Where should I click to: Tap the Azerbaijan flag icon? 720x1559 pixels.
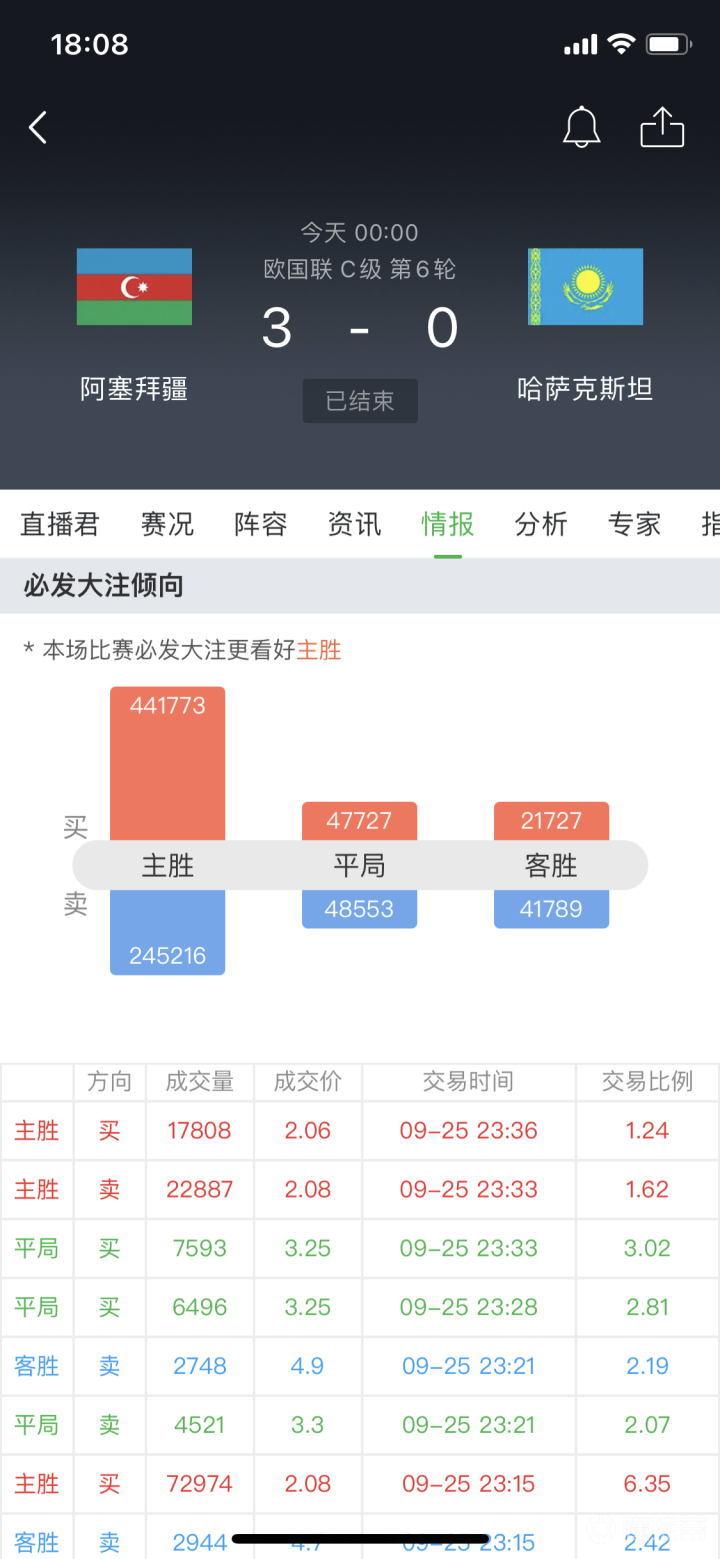click(x=134, y=287)
